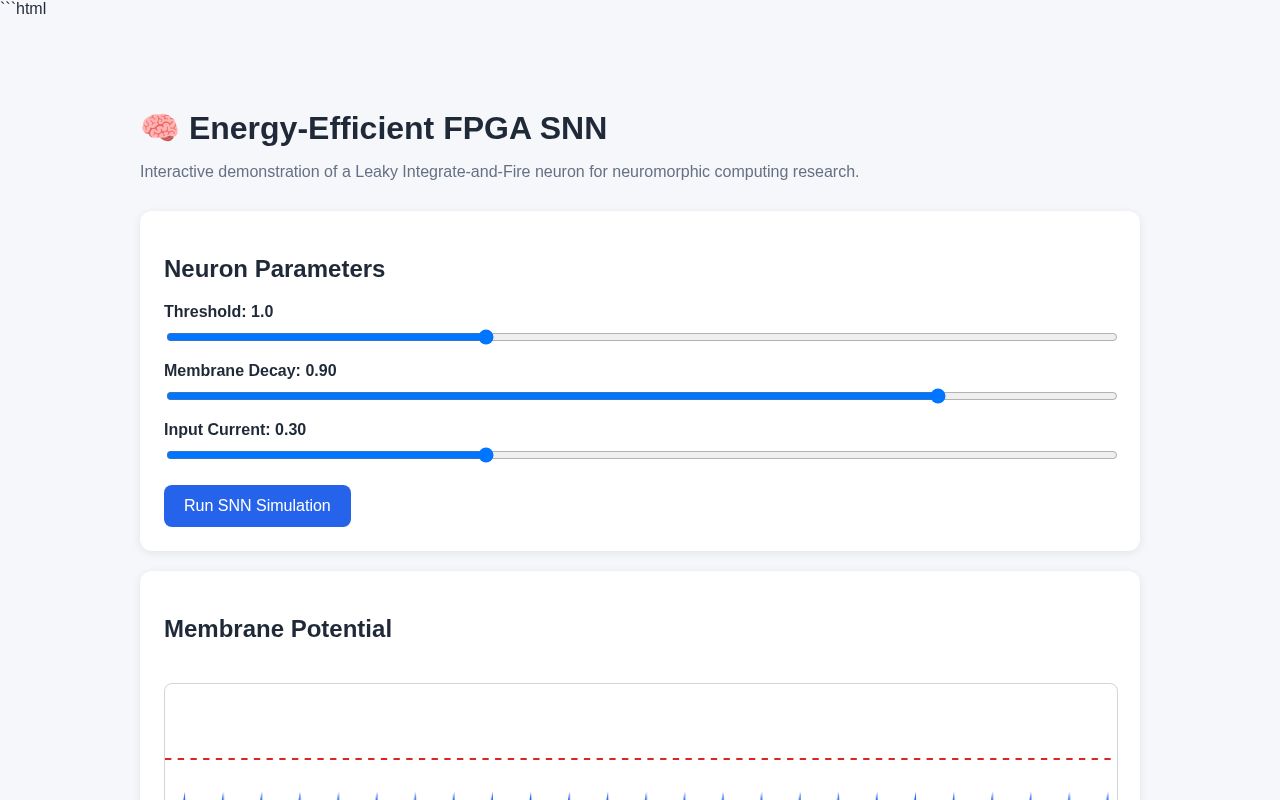Image resolution: width=1280 pixels, height=800 pixels.
Task: Click the Input Current slider handle
Action: click(486, 455)
